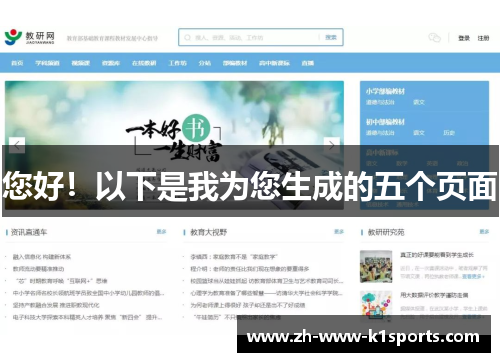Click the 教研网 logo
The height and width of the screenshot is (362, 500).
coord(29,37)
